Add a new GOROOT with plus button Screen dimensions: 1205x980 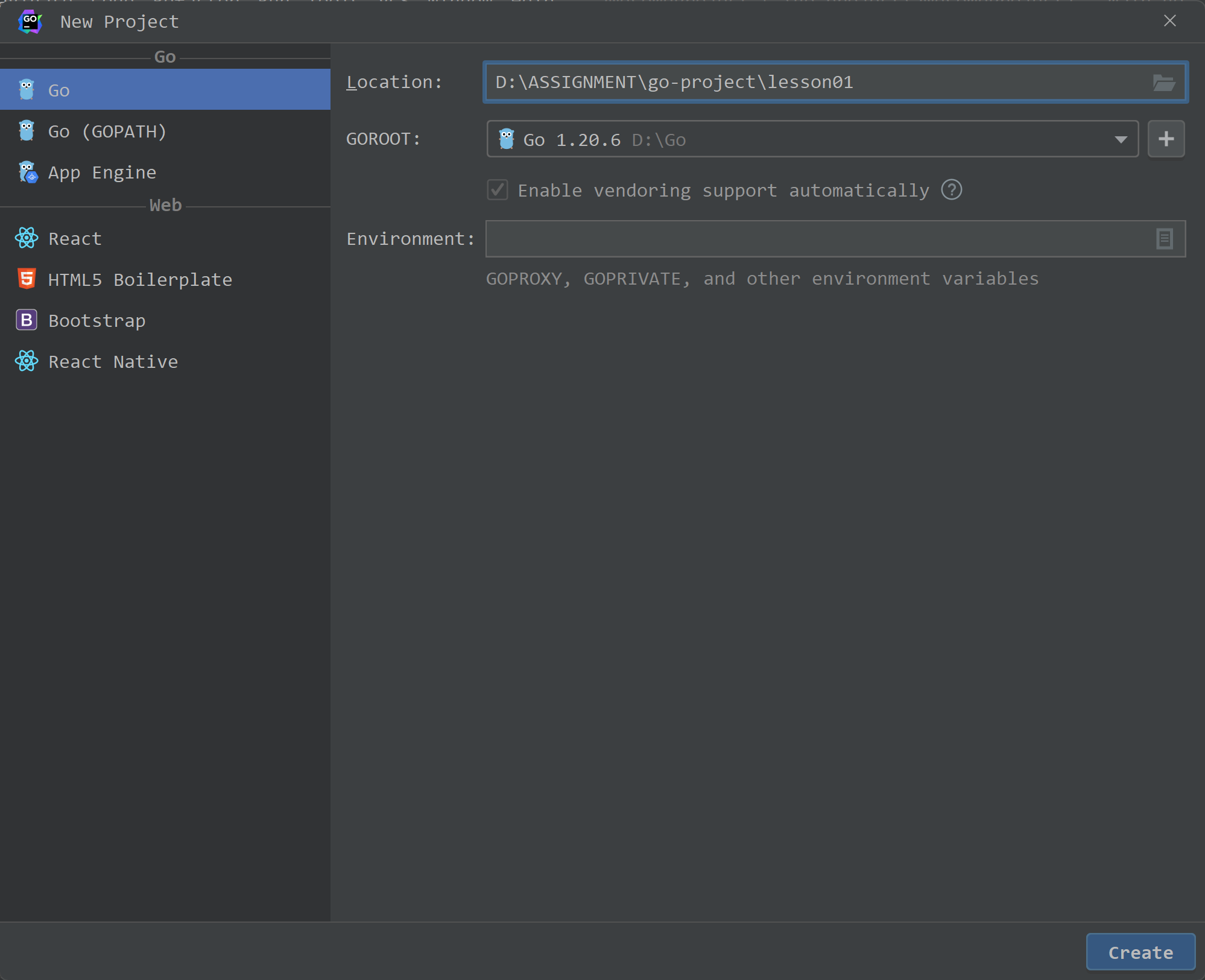[1166, 139]
